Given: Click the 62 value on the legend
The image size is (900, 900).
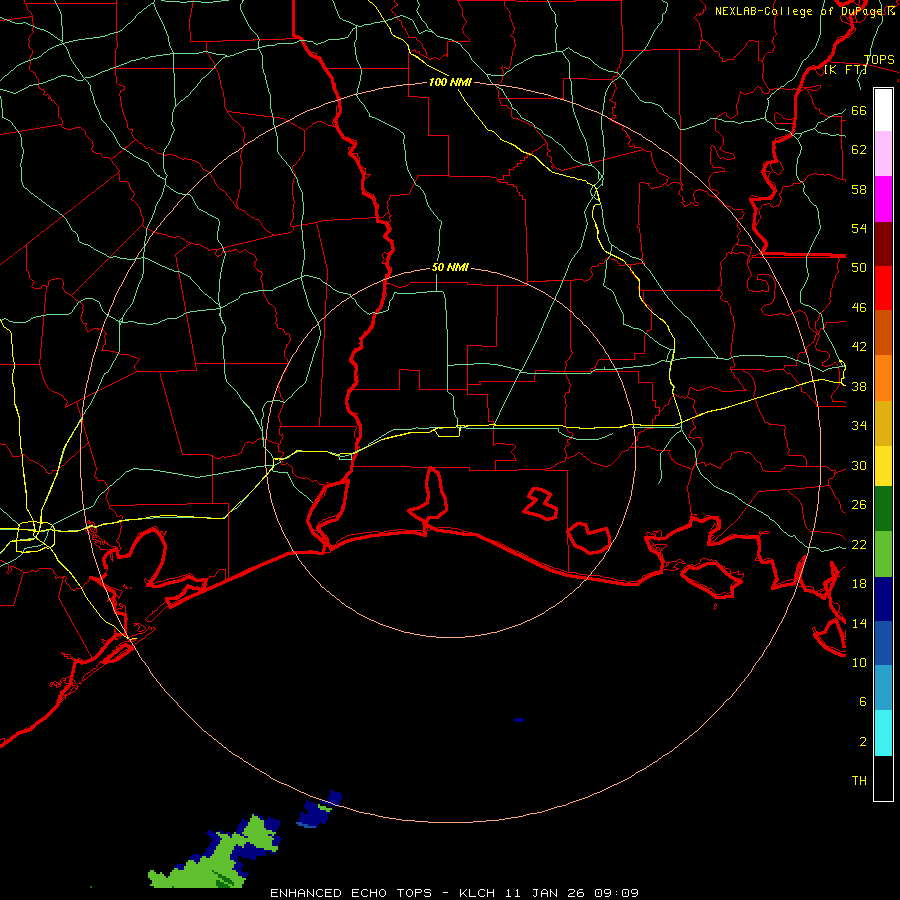Looking at the screenshot, I should tap(859, 150).
